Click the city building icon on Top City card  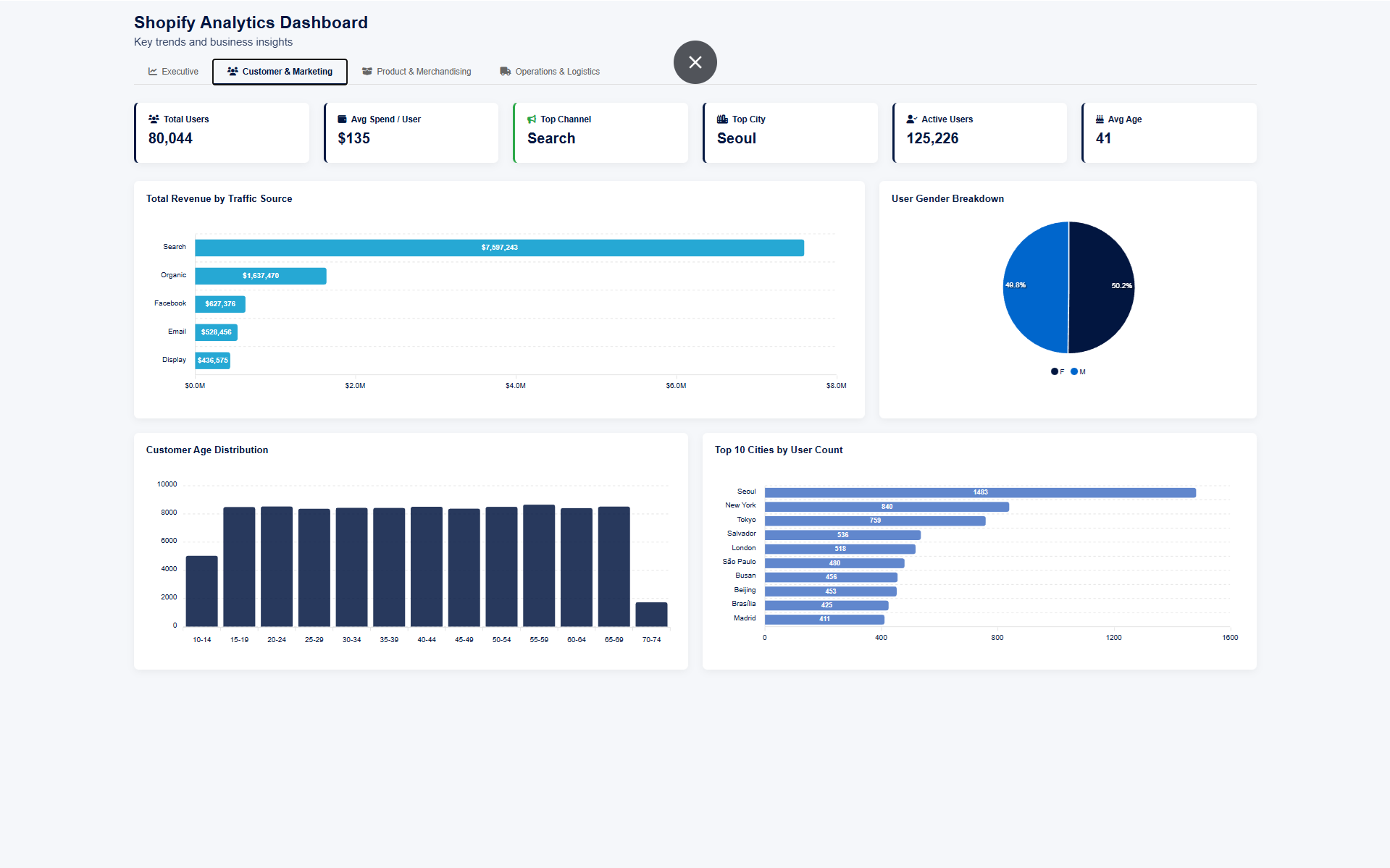[x=721, y=119]
